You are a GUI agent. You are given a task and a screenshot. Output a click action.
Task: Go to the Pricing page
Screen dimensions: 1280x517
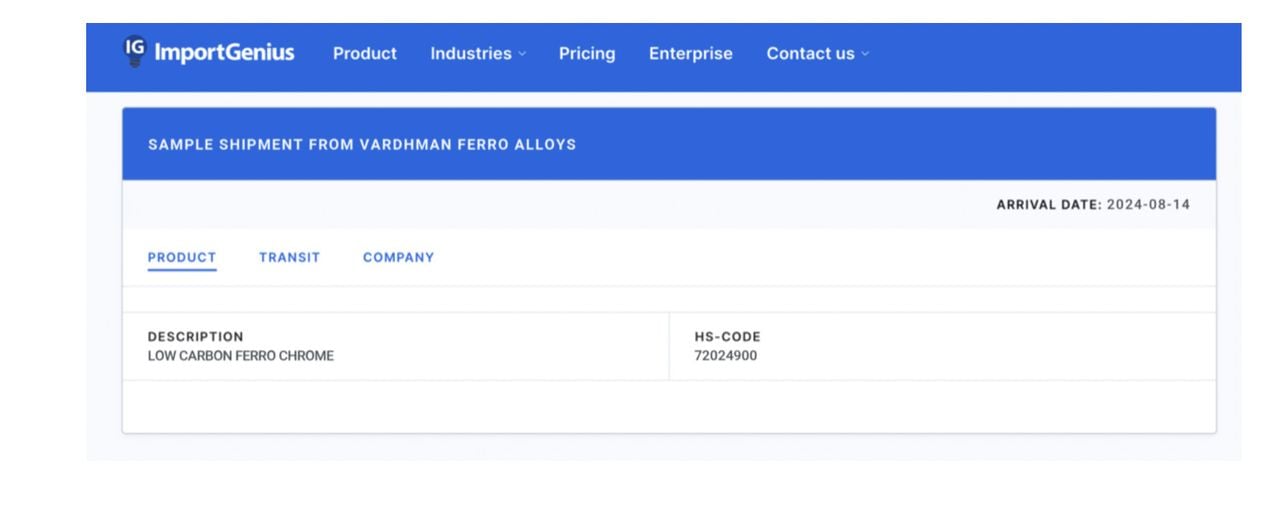click(x=587, y=54)
